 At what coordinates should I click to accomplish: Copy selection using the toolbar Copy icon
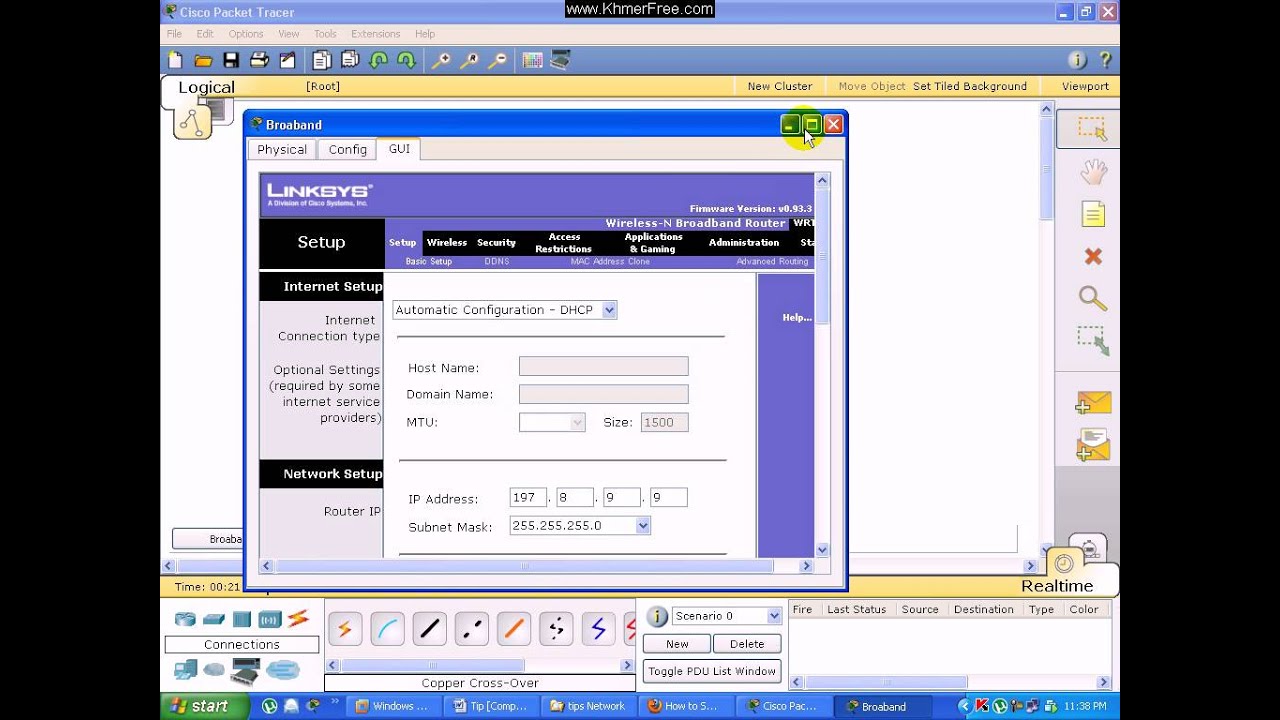click(x=321, y=60)
